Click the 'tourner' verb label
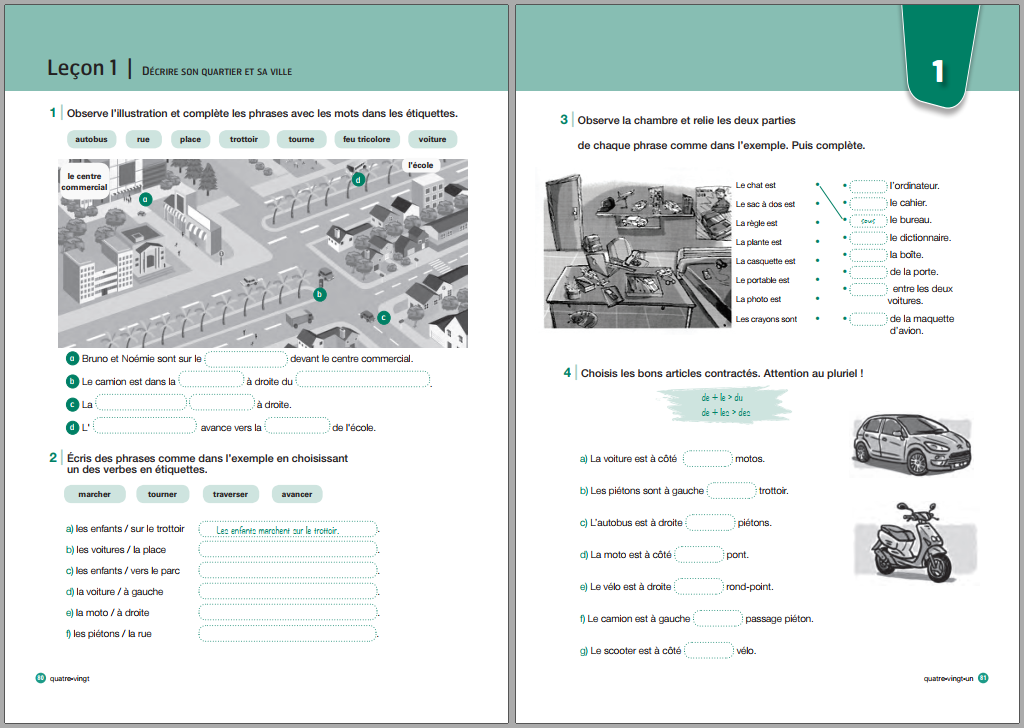This screenshot has height=728, width=1024. pyautogui.click(x=163, y=494)
